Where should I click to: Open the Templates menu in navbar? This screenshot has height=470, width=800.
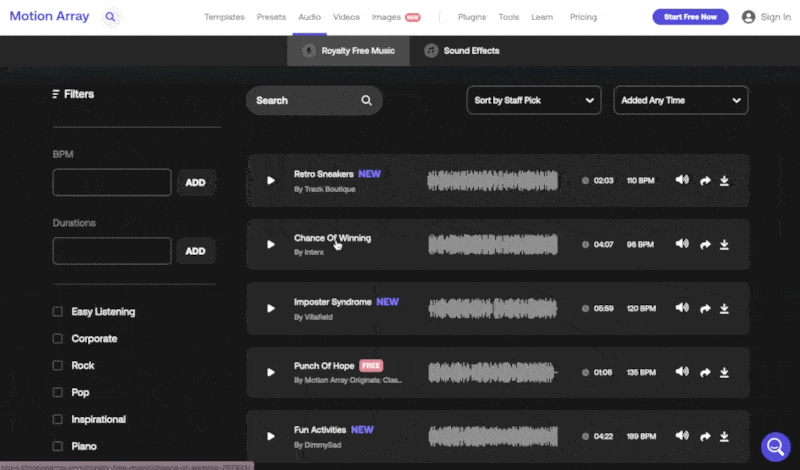(224, 17)
